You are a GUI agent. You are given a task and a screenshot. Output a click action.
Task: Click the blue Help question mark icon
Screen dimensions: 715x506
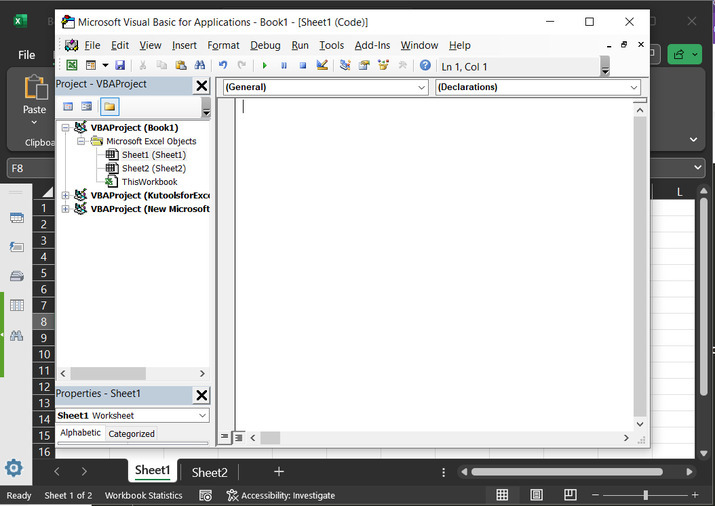(x=425, y=65)
